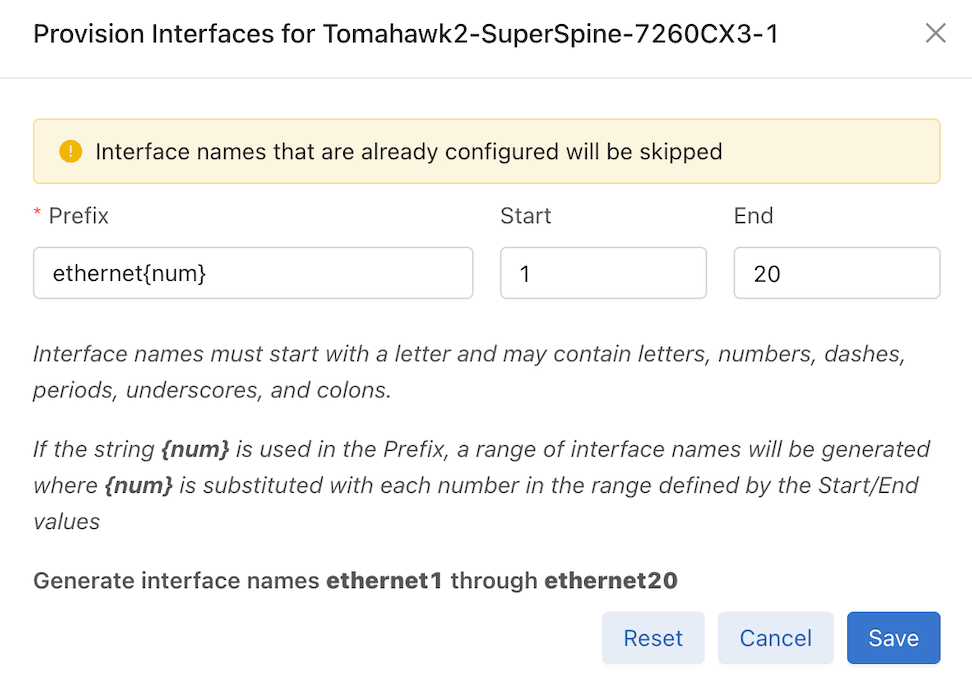
Task: Click the Start/End range explanation paragraph
Action: (x=480, y=485)
